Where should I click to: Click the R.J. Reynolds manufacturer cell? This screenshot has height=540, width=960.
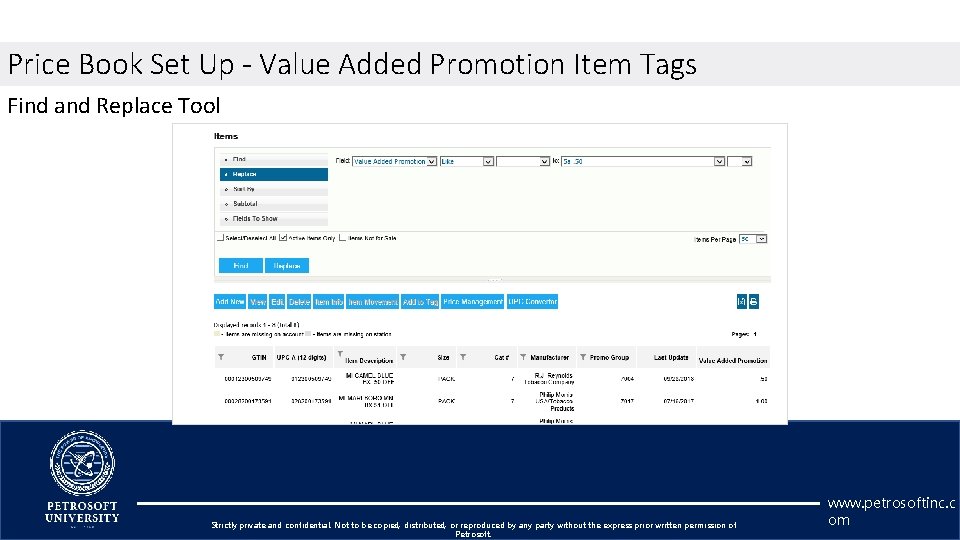pos(549,378)
